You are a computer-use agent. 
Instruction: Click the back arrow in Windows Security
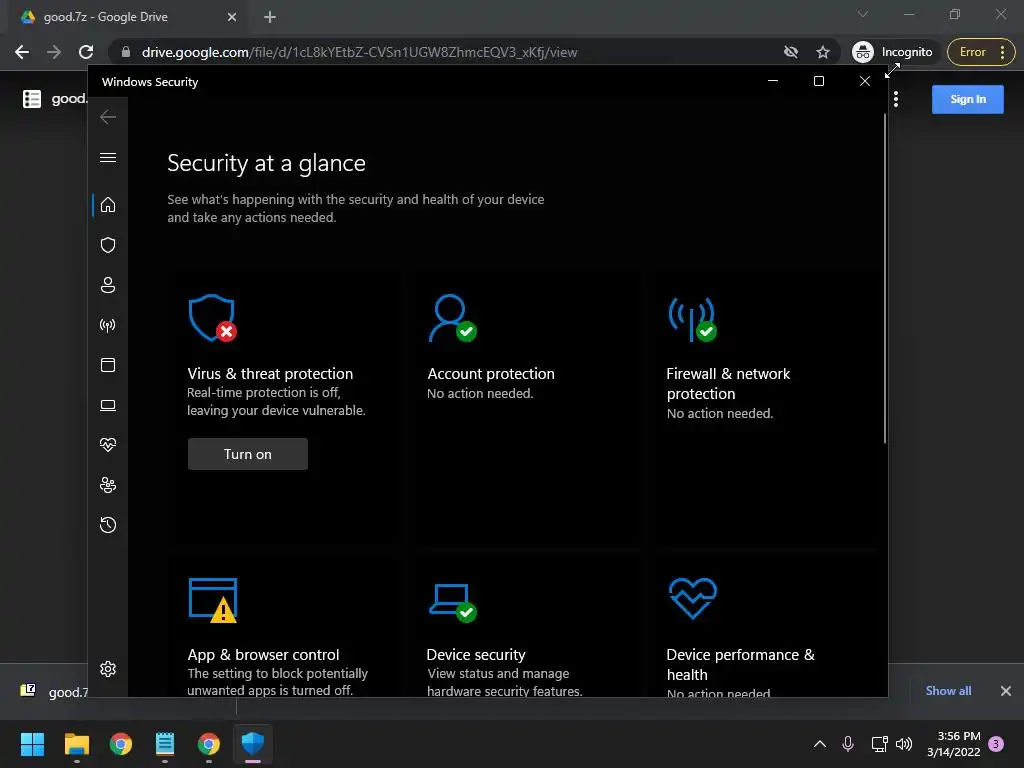[x=108, y=117]
